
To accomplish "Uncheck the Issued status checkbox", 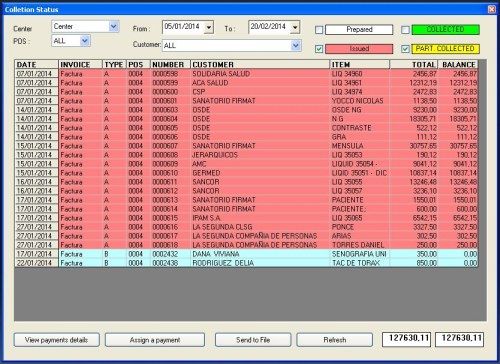I will pos(319,49).
